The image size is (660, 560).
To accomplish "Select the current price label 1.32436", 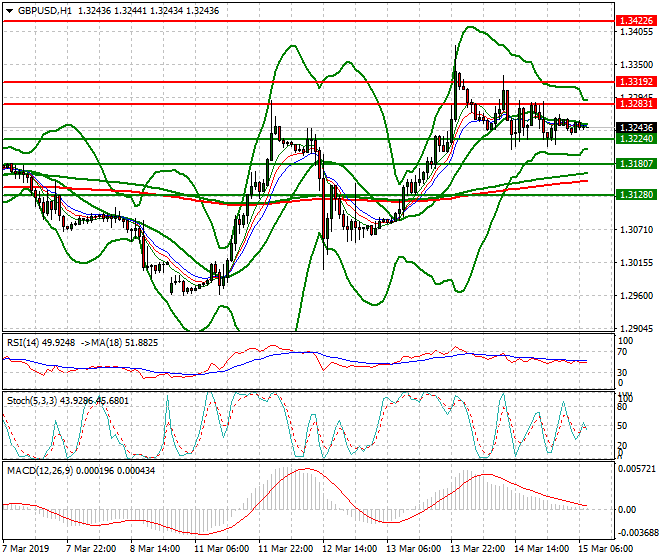I will click(636, 127).
